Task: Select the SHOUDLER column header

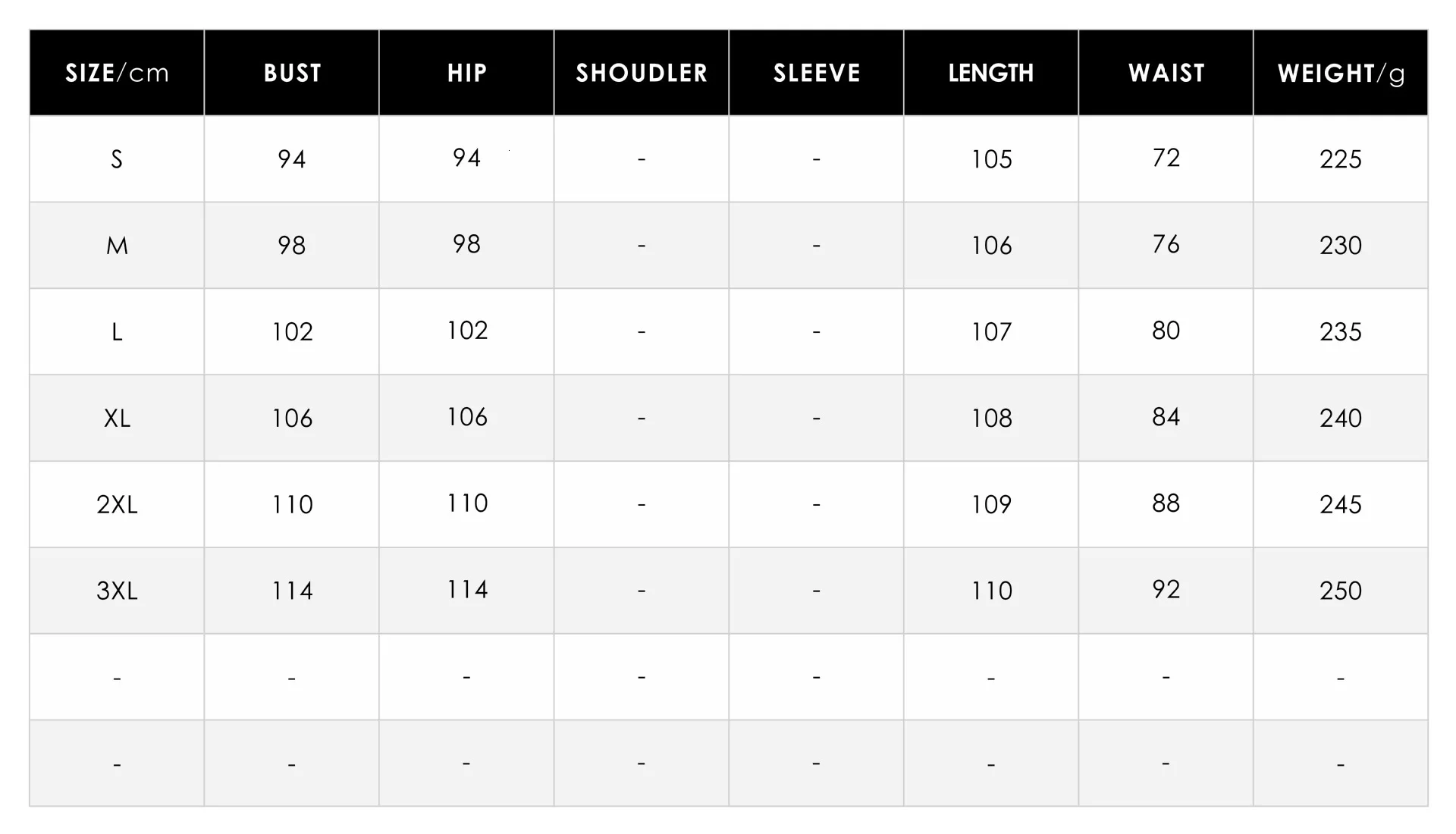Action: [x=642, y=73]
